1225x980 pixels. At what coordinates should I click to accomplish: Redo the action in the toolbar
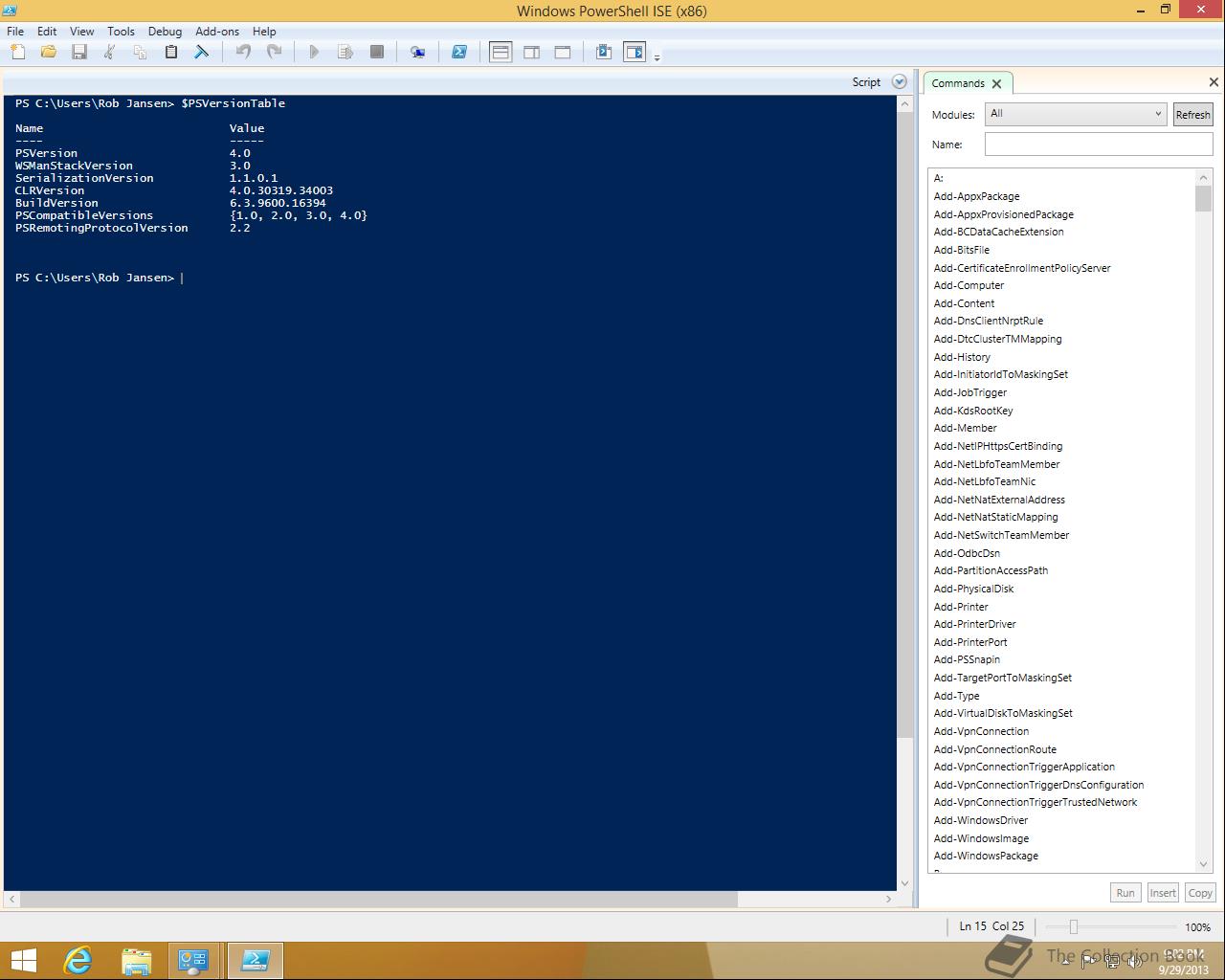pyautogui.click(x=274, y=52)
